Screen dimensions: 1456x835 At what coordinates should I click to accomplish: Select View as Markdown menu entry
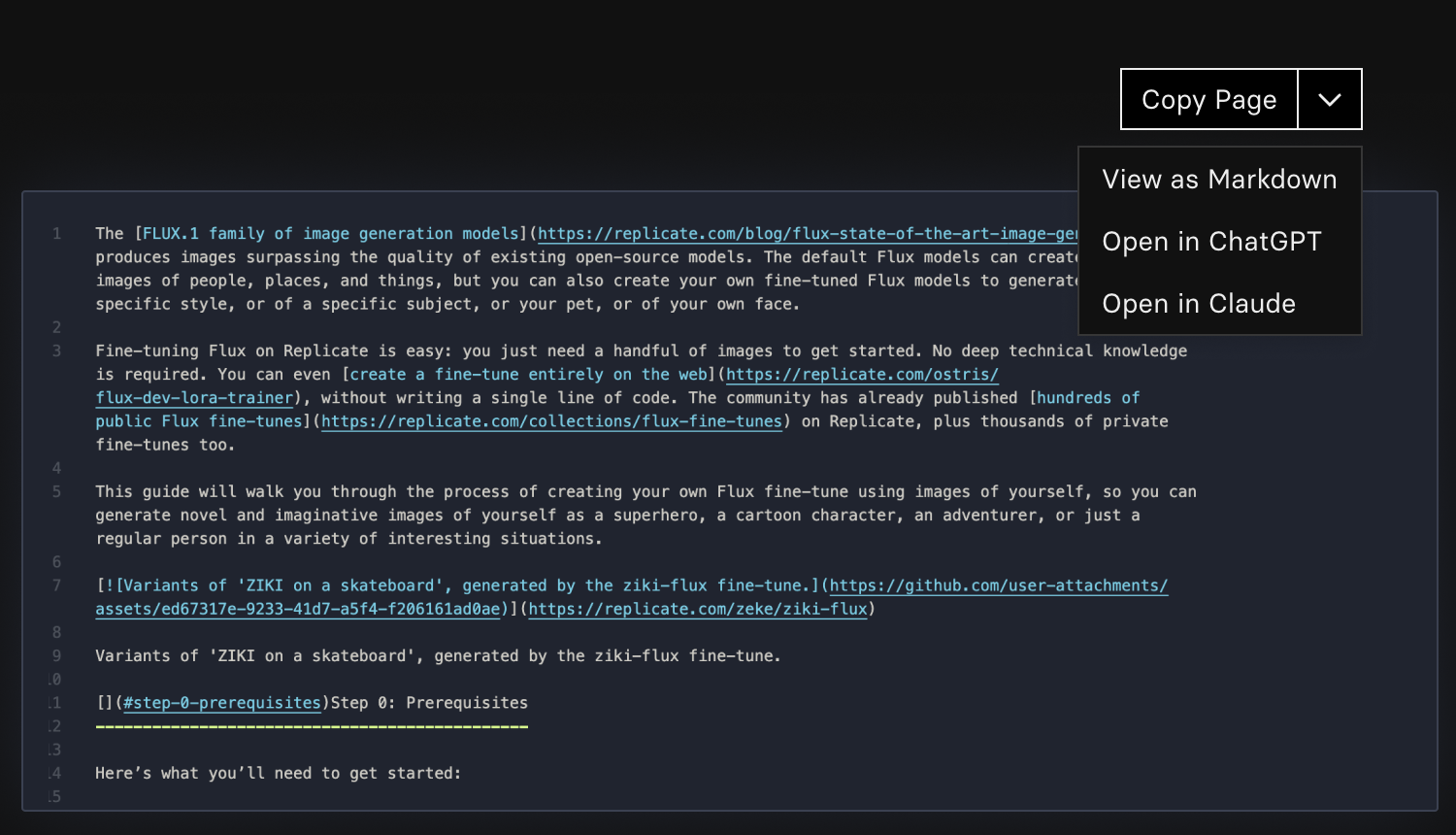1219,180
